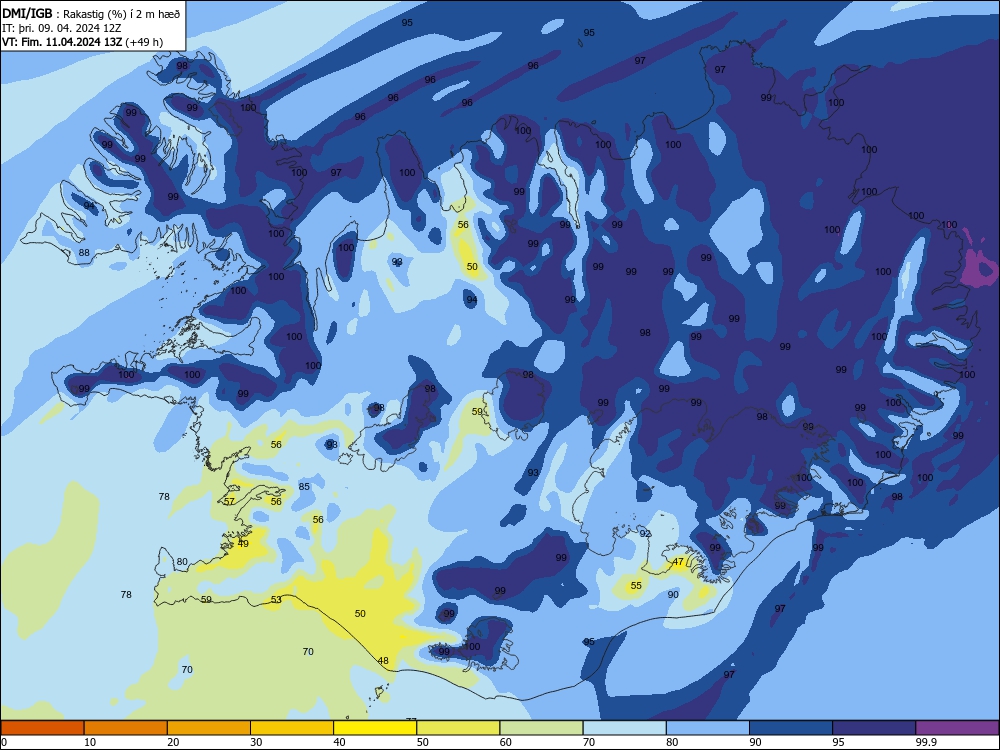The width and height of the screenshot is (1000, 750).
Task: Select the '57' humidity value on the map
Action: coord(229,502)
